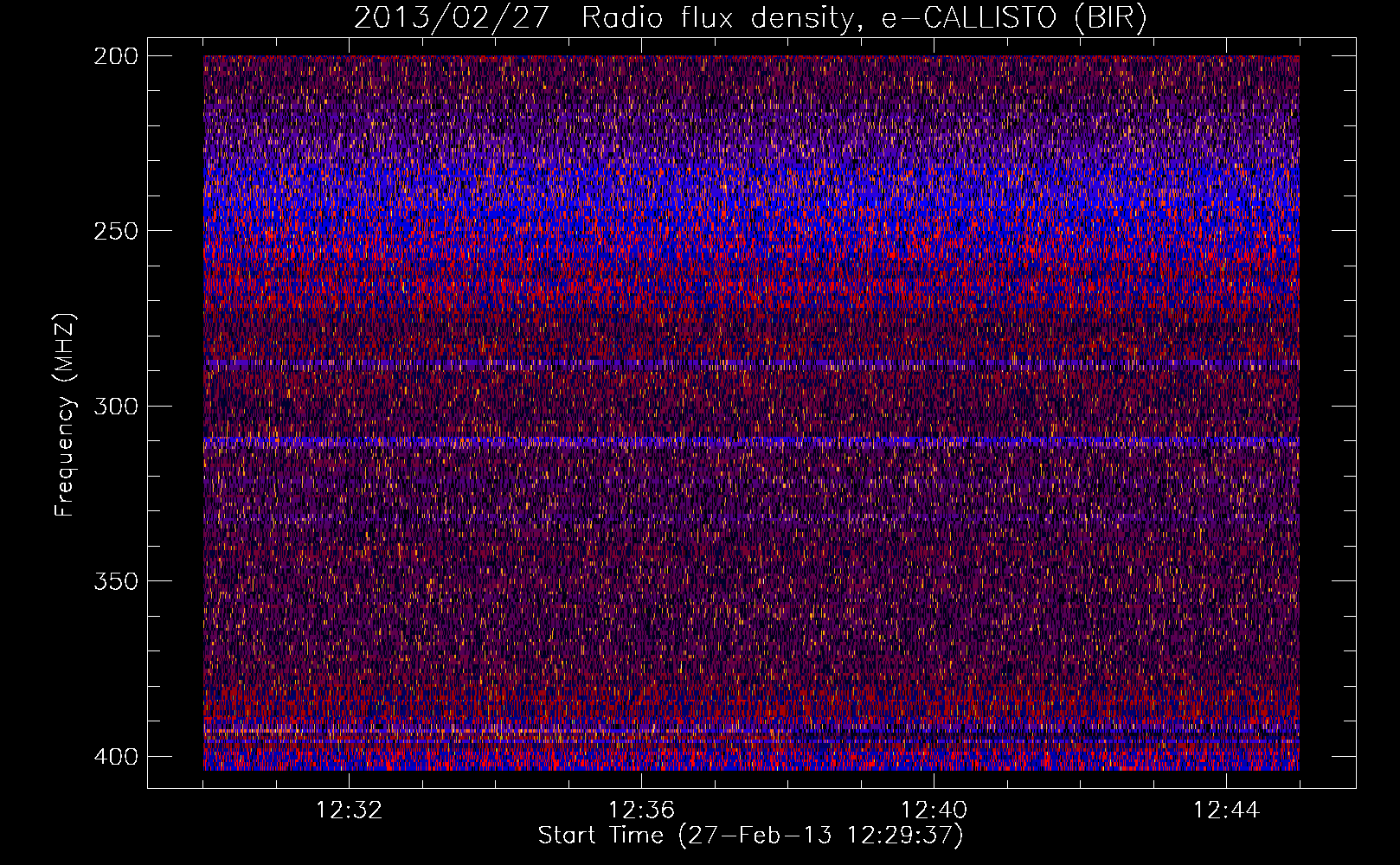
Task: Select the 300 frequency axis label
Action: pyautogui.click(x=115, y=407)
